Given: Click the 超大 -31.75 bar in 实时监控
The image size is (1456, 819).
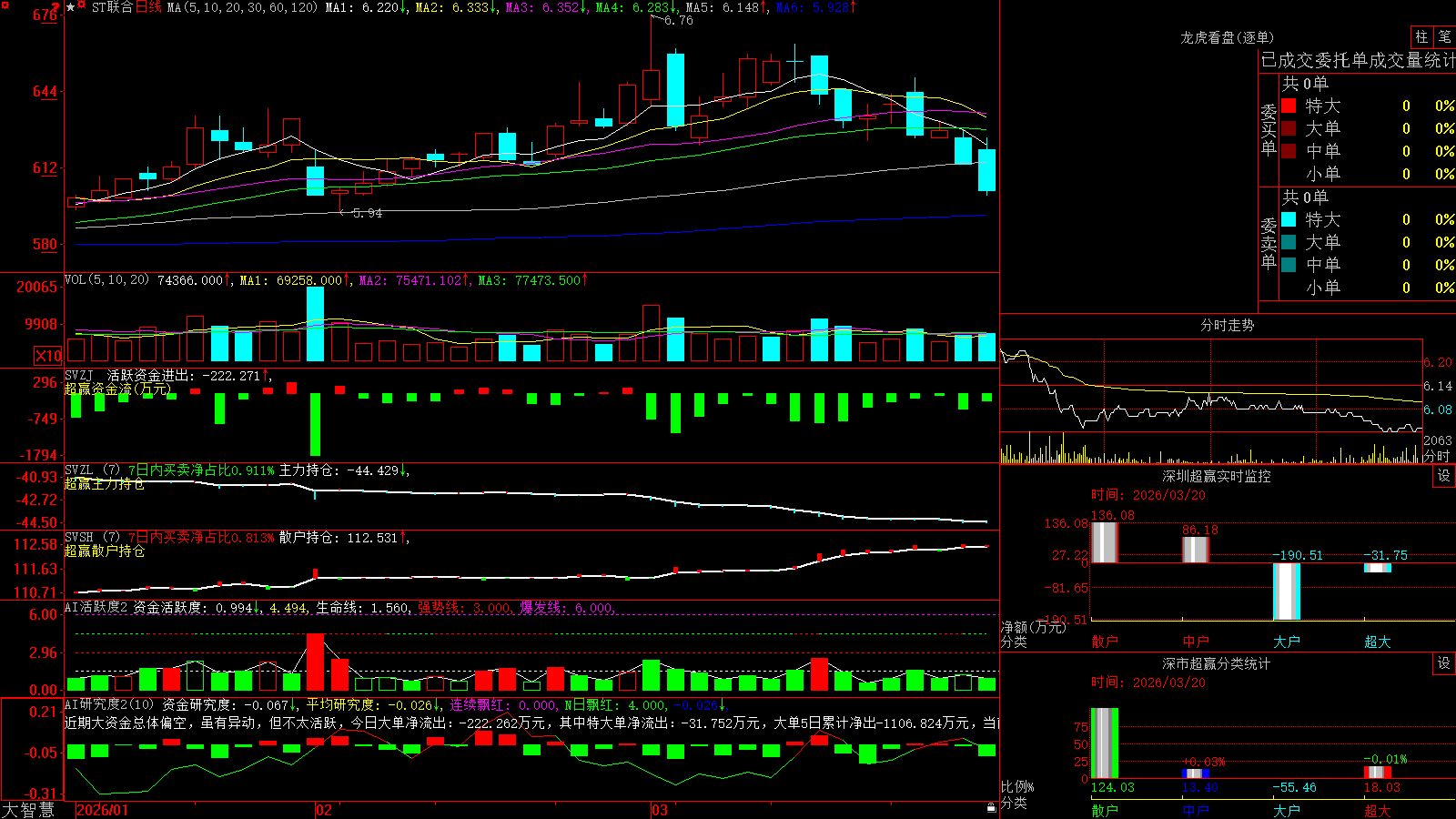Looking at the screenshot, I should click(x=1378, y=568).
